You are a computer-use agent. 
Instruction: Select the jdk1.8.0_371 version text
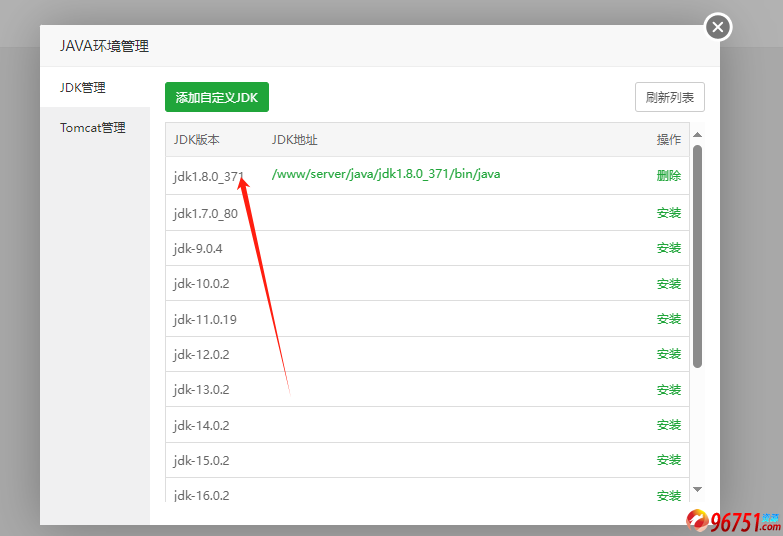click(x=209, y=177)
